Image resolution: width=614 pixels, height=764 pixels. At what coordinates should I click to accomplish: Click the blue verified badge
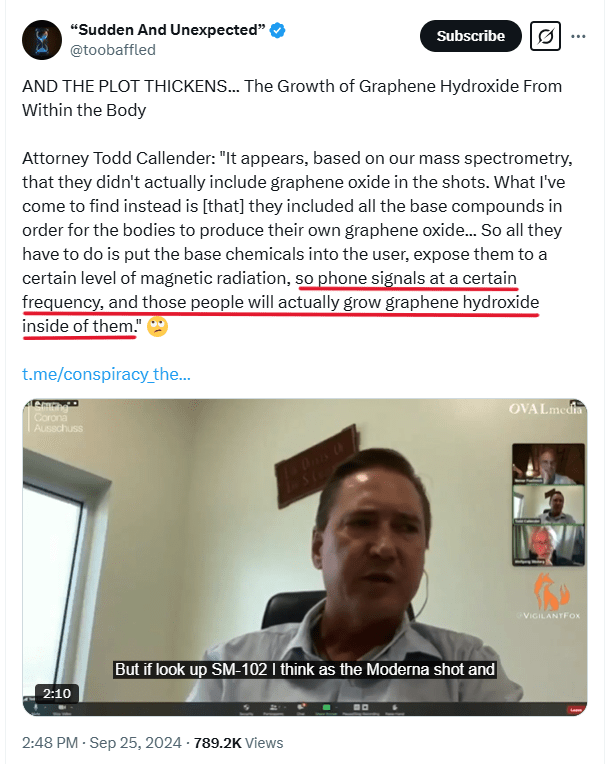(x=278, y=30)
